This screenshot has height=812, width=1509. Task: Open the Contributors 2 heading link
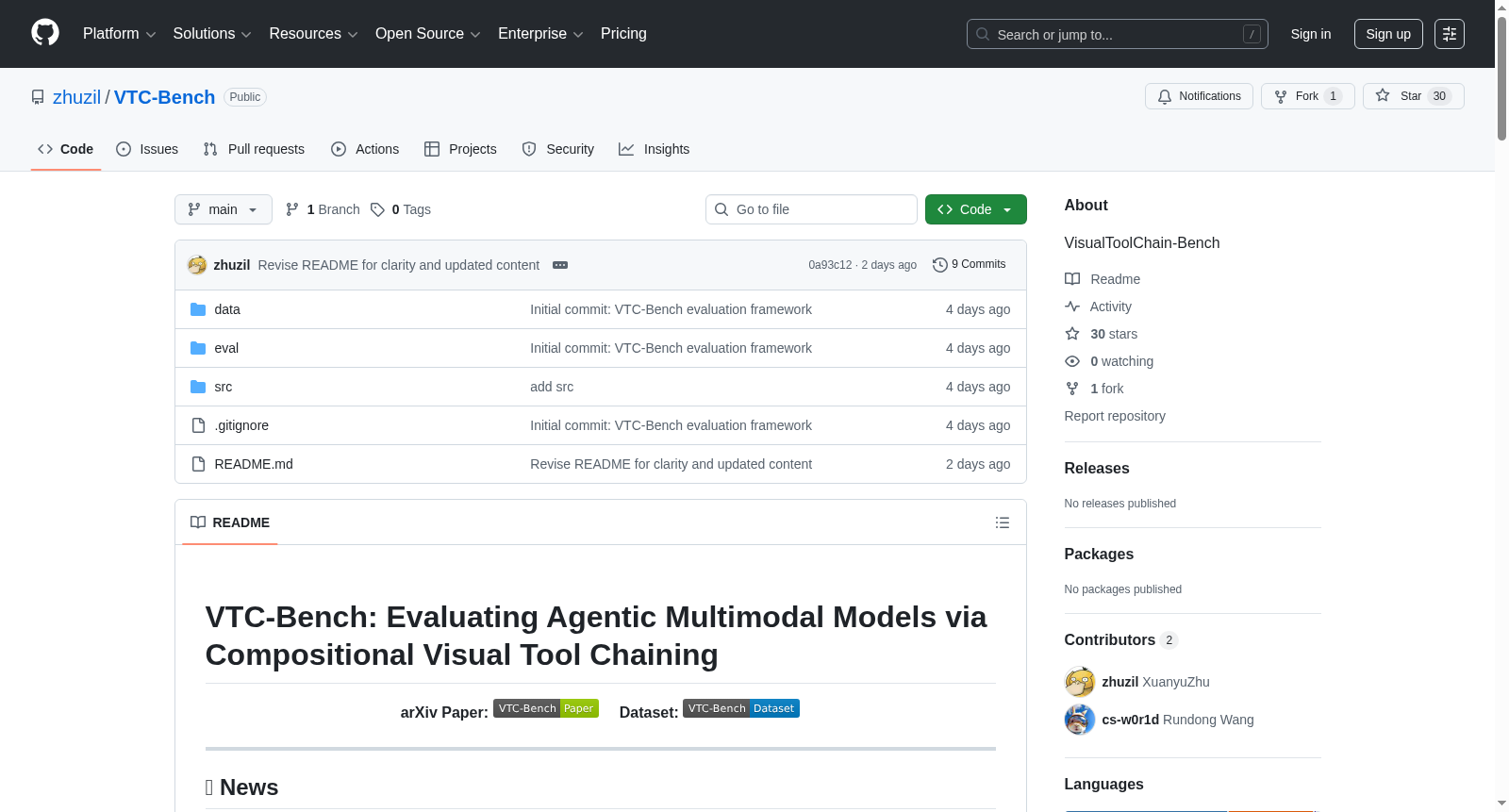pyautogui.click(x=1121, y=639)
